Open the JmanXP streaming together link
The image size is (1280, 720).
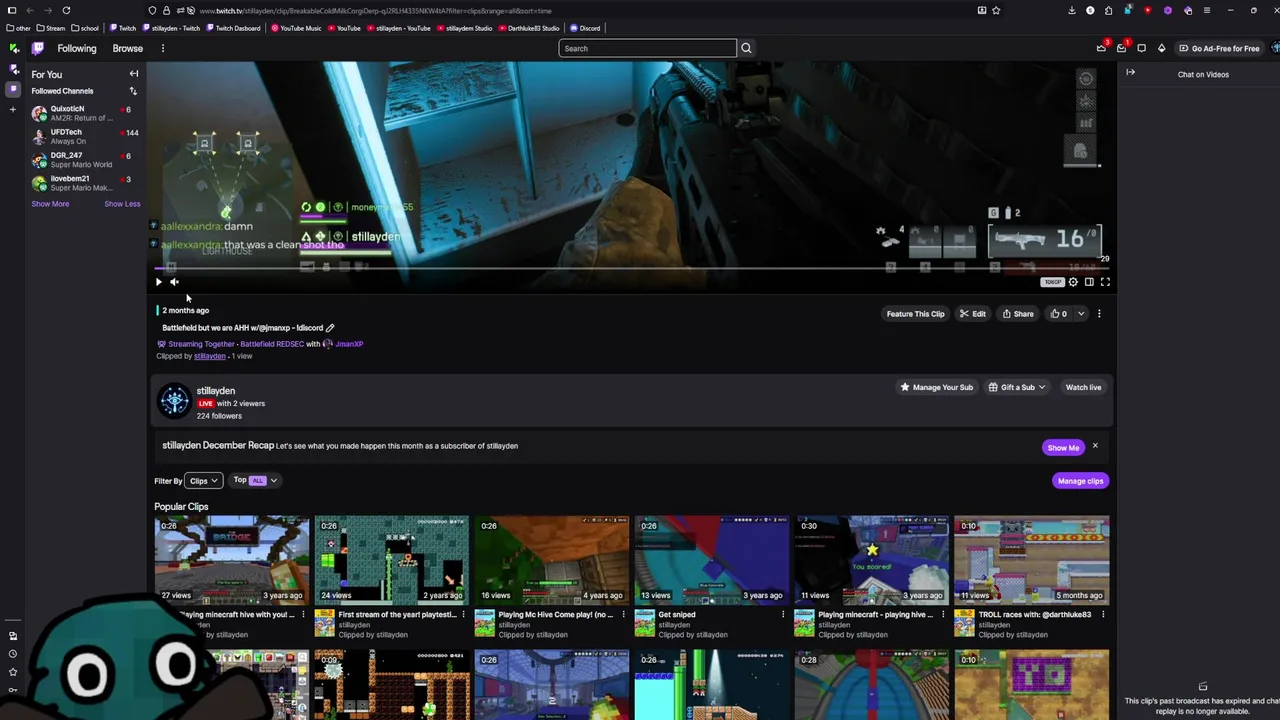[x=349, y=344]
